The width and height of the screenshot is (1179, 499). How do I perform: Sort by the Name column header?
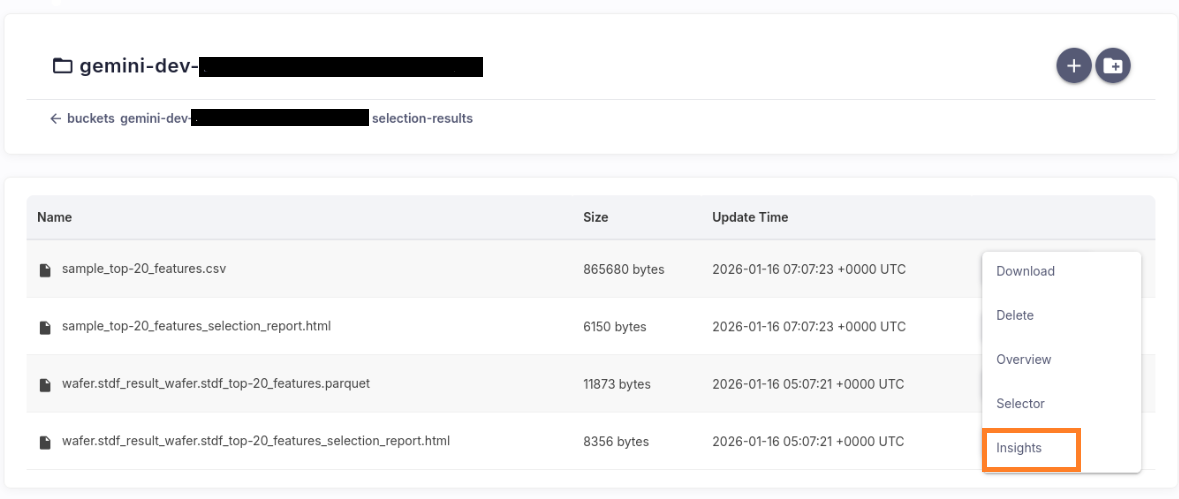point(54,217)
